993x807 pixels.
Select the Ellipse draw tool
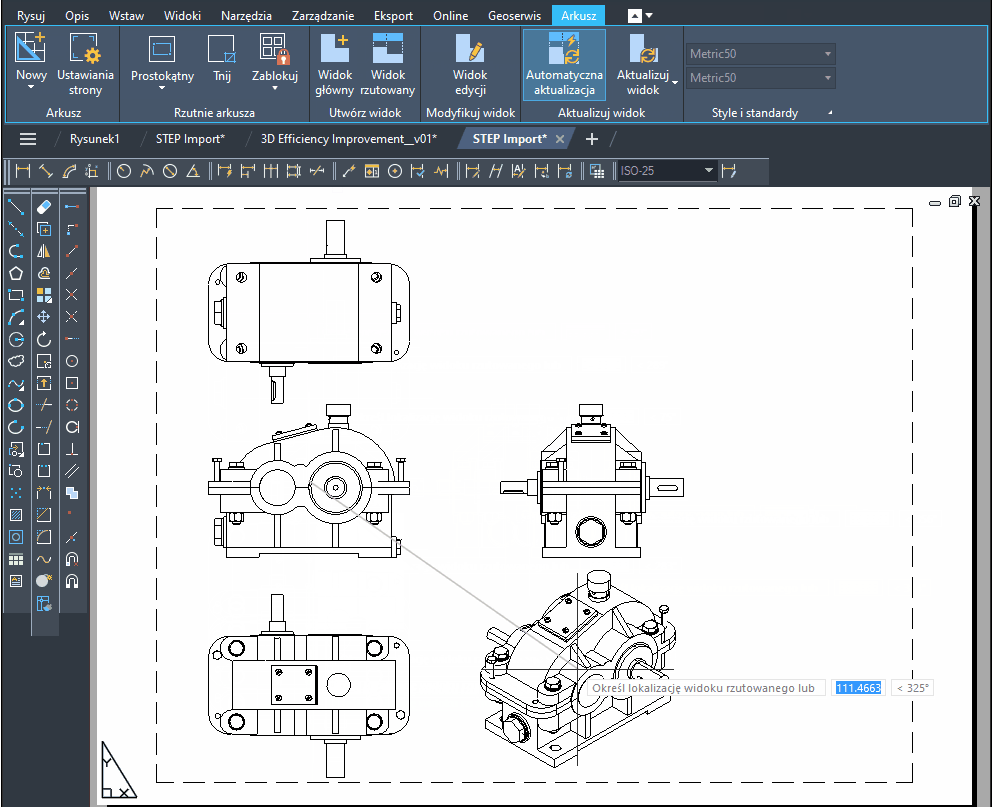(x=16, y=405)
